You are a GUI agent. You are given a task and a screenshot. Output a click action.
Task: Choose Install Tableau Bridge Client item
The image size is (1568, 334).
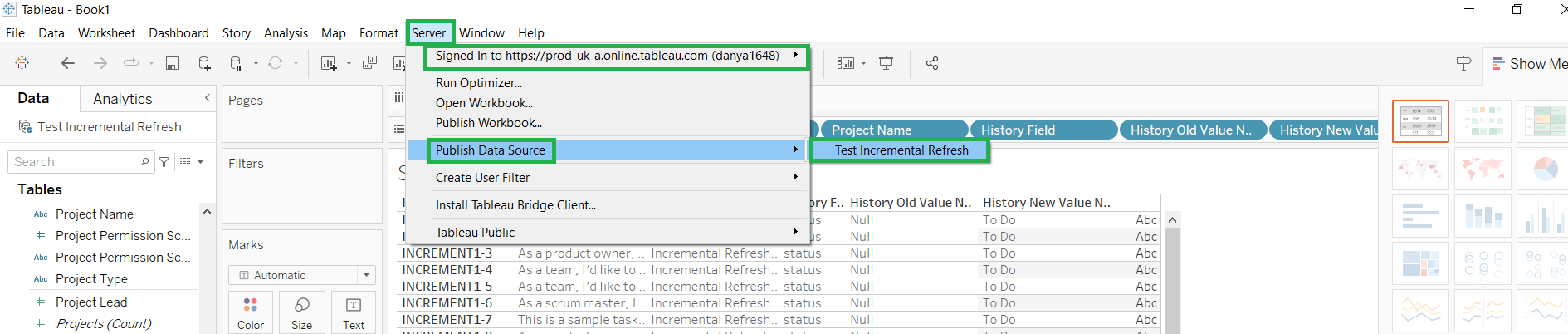tap(608, 205)
